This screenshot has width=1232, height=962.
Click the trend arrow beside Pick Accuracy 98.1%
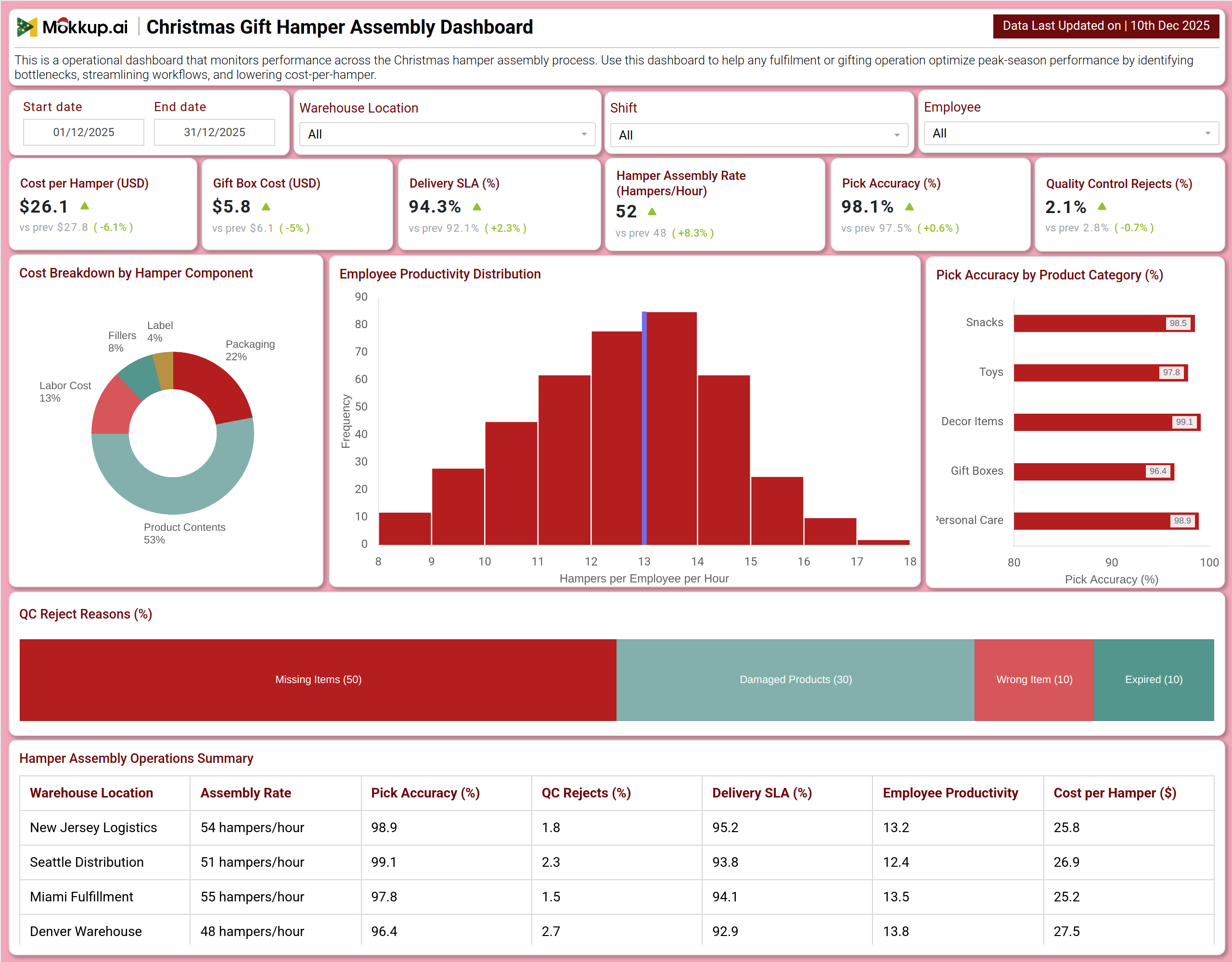click(910, 207)
